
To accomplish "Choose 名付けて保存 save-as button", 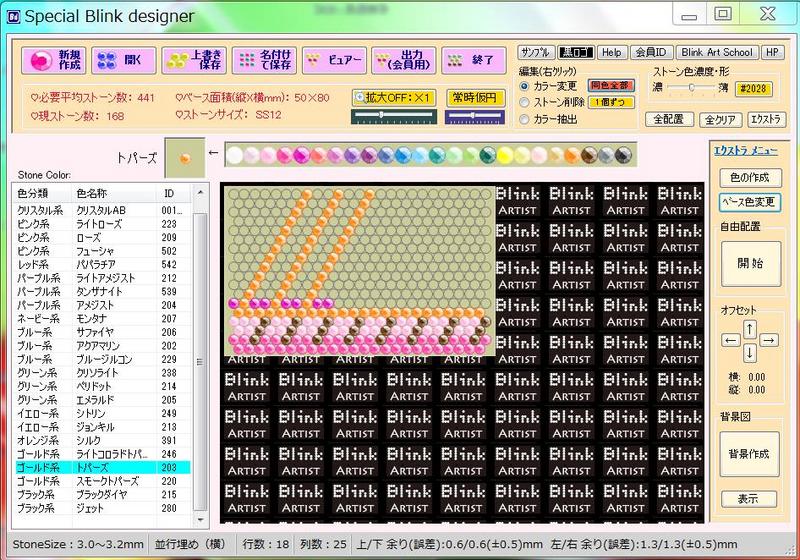I will point(264,61).
